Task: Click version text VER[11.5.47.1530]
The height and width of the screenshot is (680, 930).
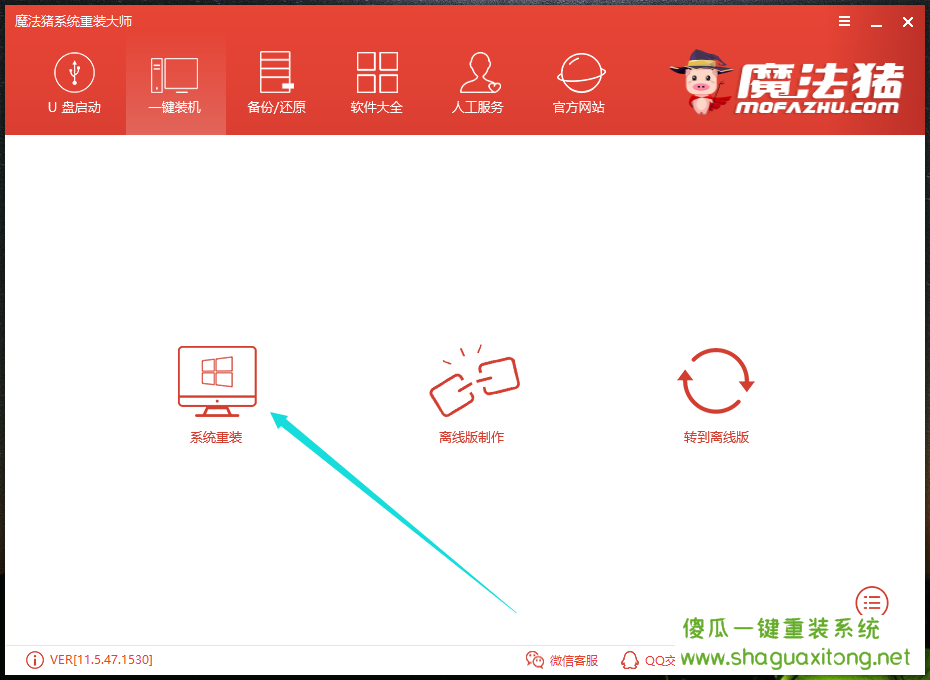Action: pos(101,660)
